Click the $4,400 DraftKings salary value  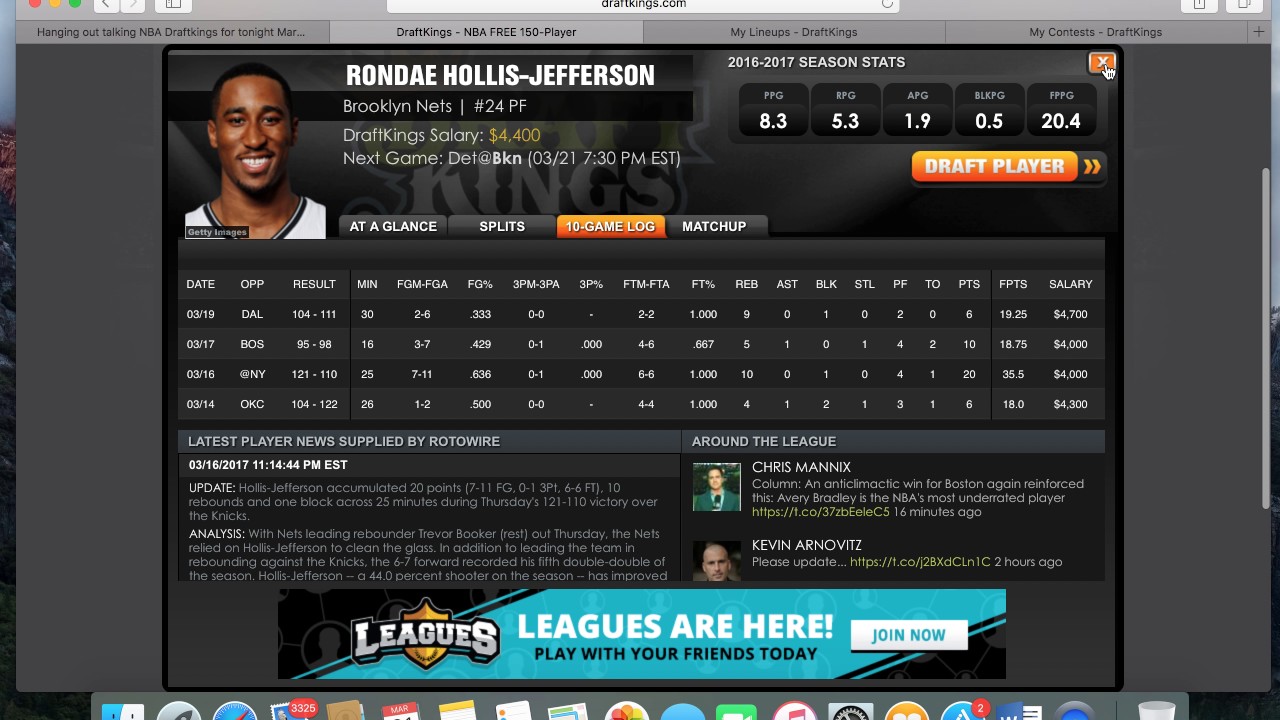pos(514,135)
